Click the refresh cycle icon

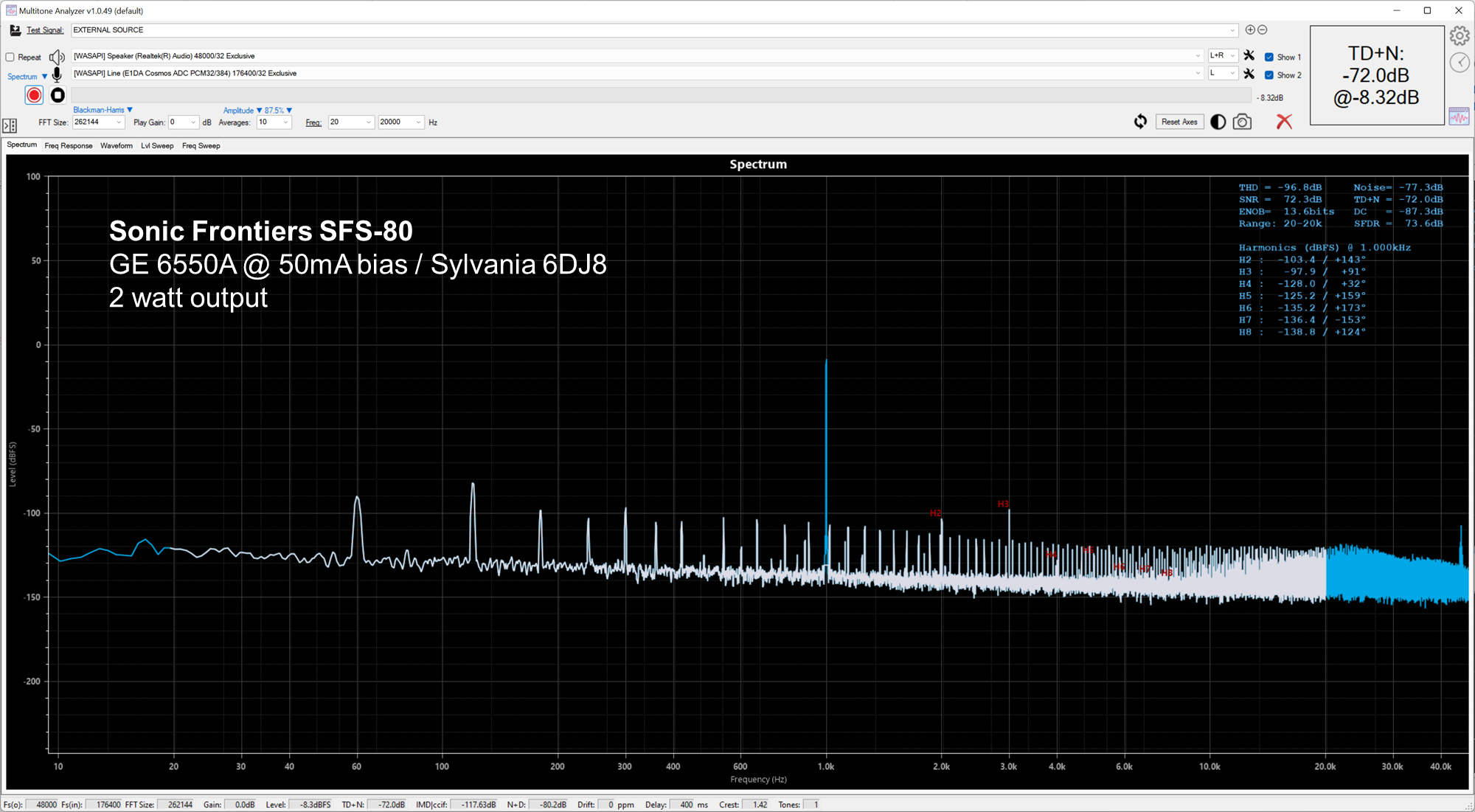click(x=1141, y=122)
